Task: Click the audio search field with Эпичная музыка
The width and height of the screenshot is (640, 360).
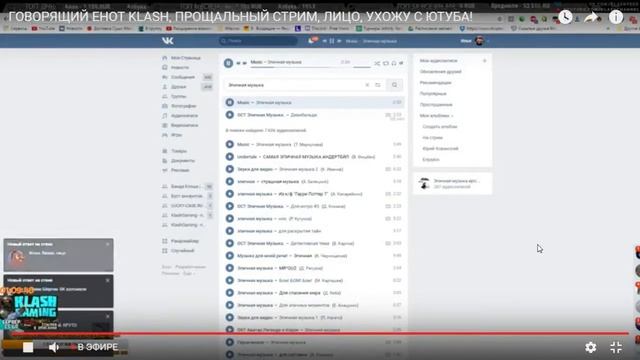Action: click(x=294, y=85)
